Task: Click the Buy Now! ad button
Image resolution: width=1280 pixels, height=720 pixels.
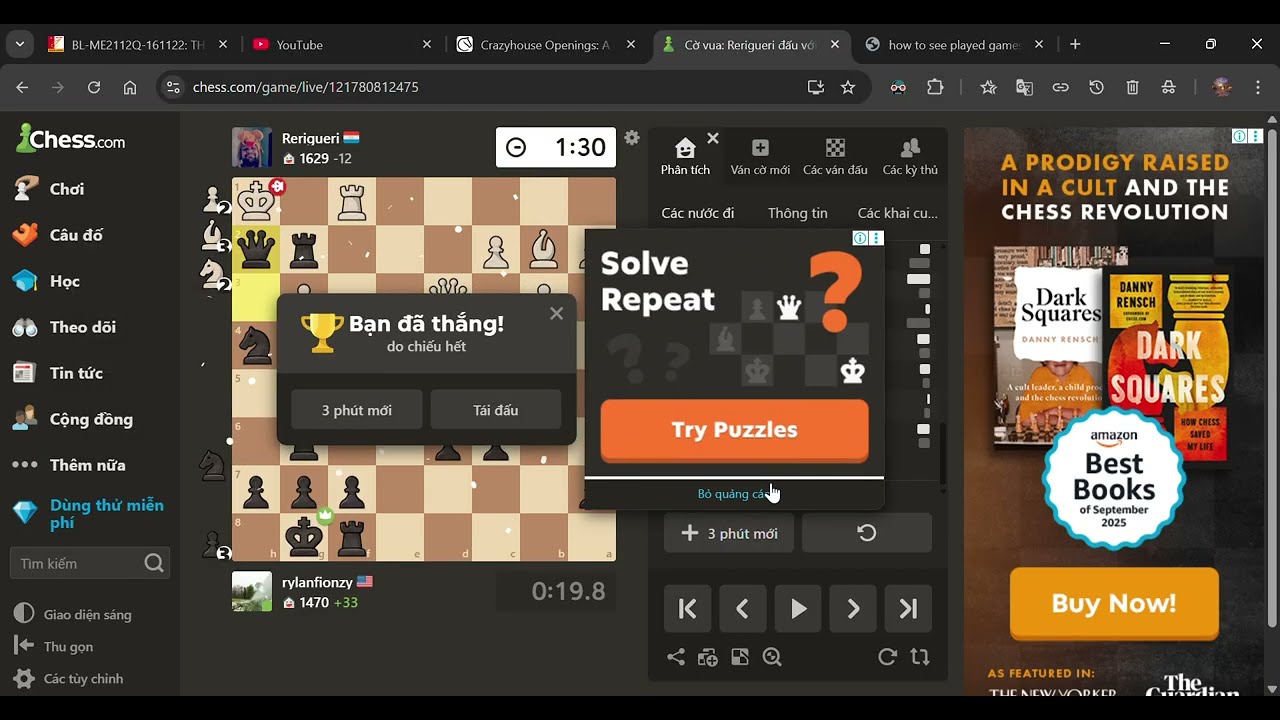Action: click(1114, 603)
